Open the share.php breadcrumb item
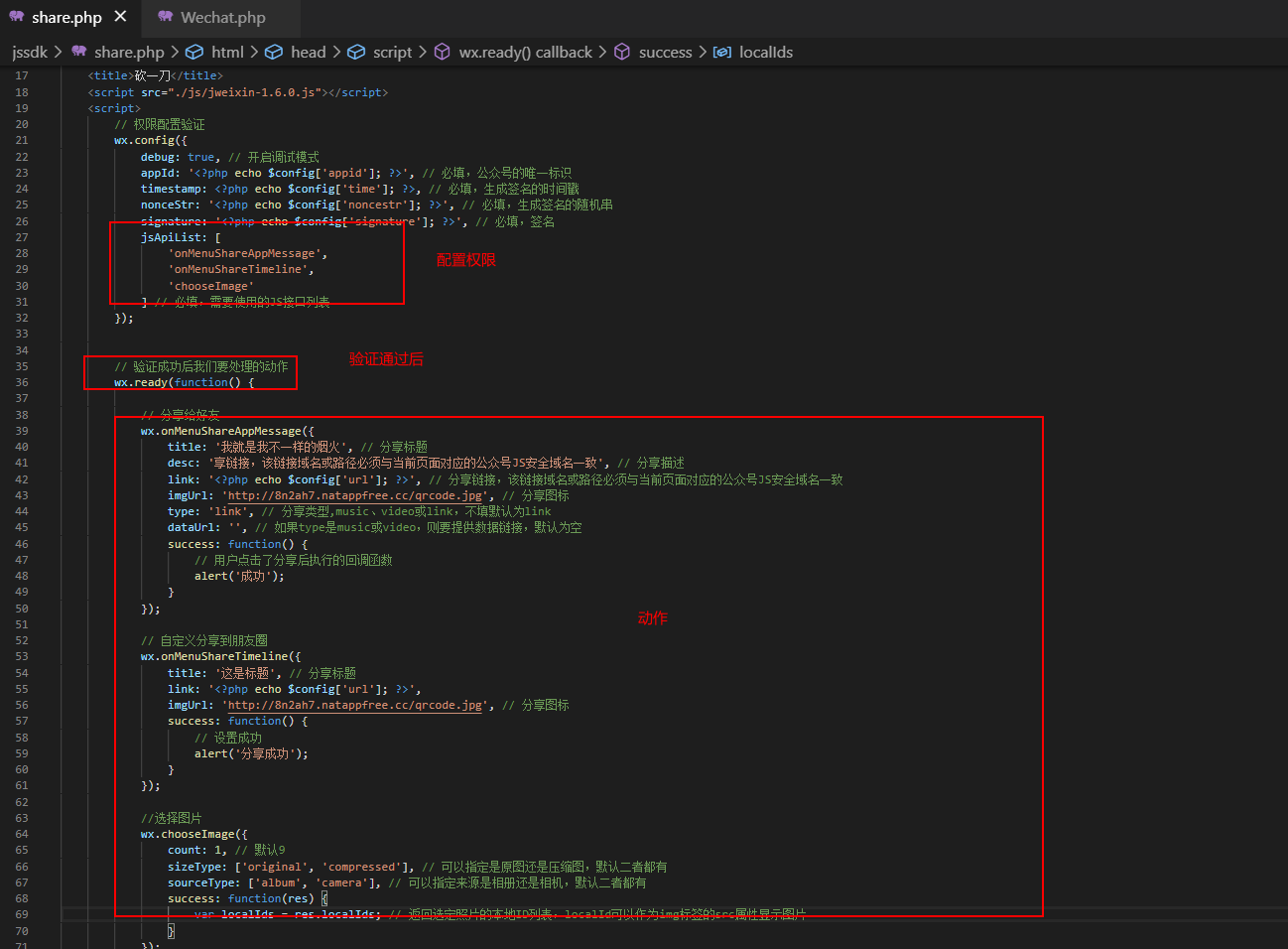Image resolution: width=1288 pixels, height=949 pixels. [129, 52]
